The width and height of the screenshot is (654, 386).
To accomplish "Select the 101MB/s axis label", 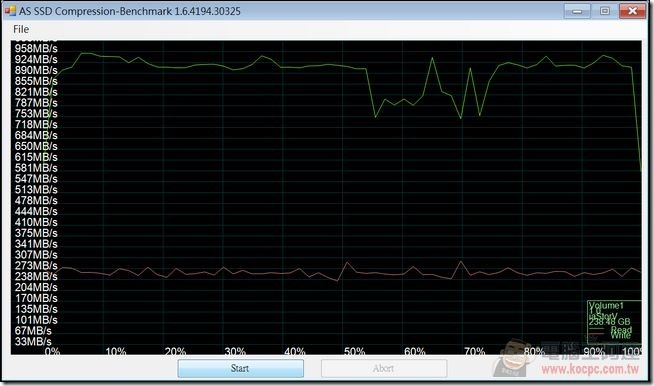I will tap(36, 320).
